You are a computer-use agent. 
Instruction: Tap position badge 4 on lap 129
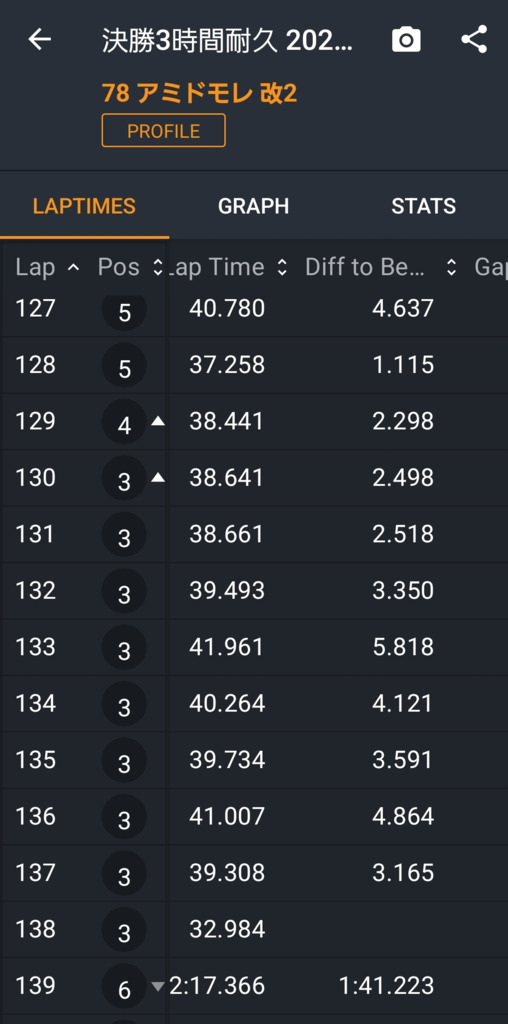124,422
